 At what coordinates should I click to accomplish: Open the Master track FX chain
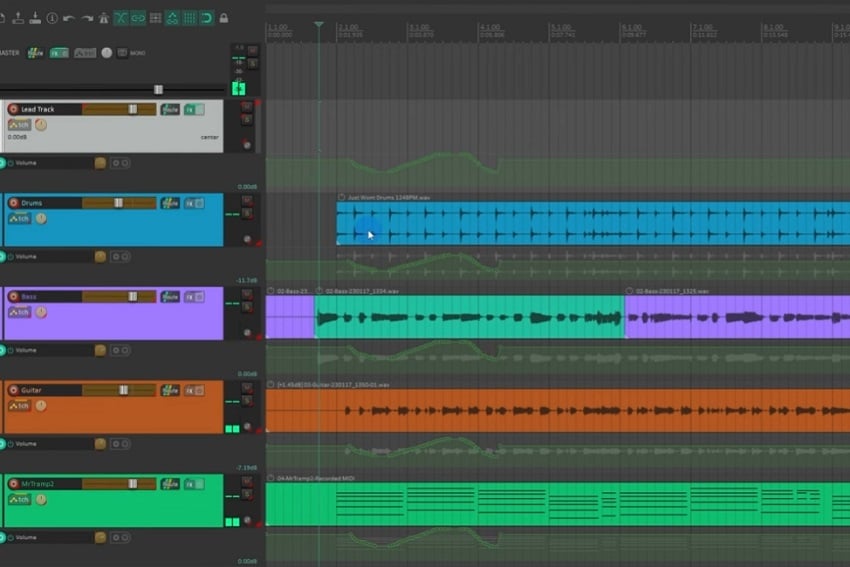pos(59,53)
